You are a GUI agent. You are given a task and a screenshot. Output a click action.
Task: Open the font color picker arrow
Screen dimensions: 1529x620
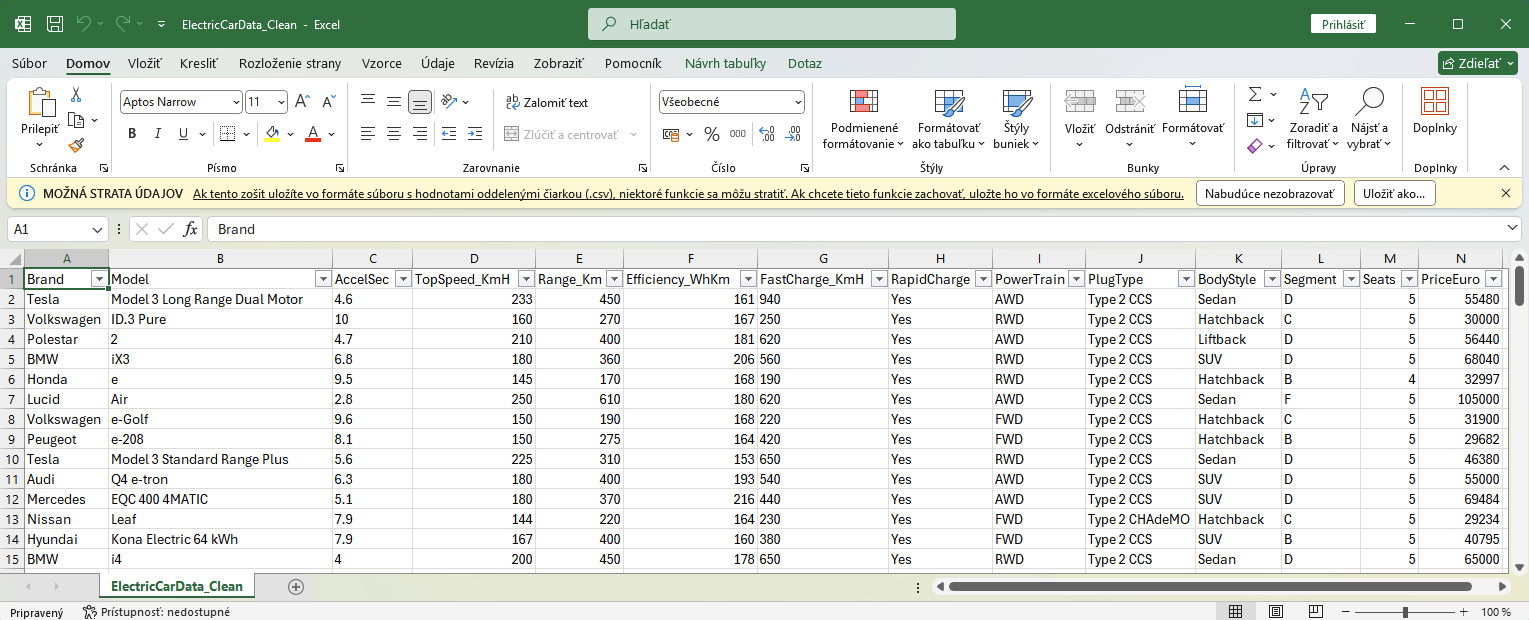[331, 134]
